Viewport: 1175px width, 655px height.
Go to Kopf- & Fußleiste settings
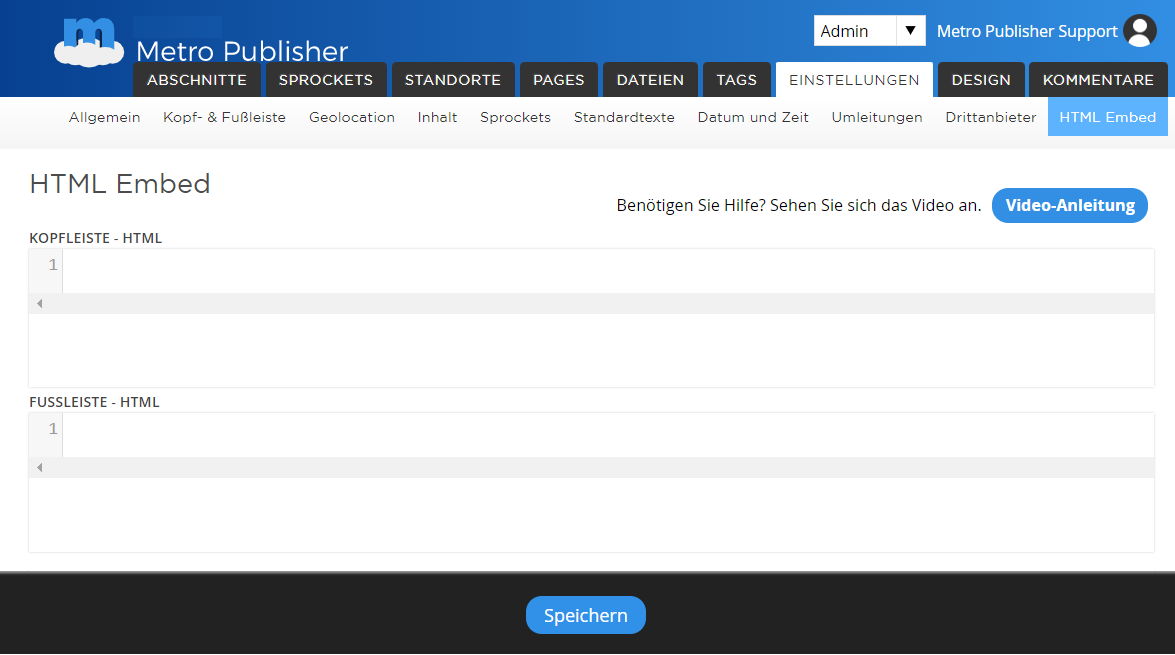coord(224,117)
